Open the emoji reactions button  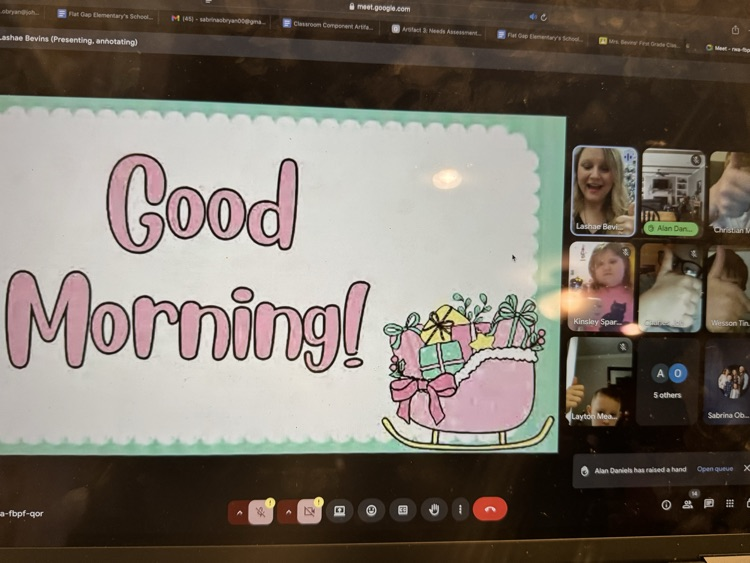(371, 511)
